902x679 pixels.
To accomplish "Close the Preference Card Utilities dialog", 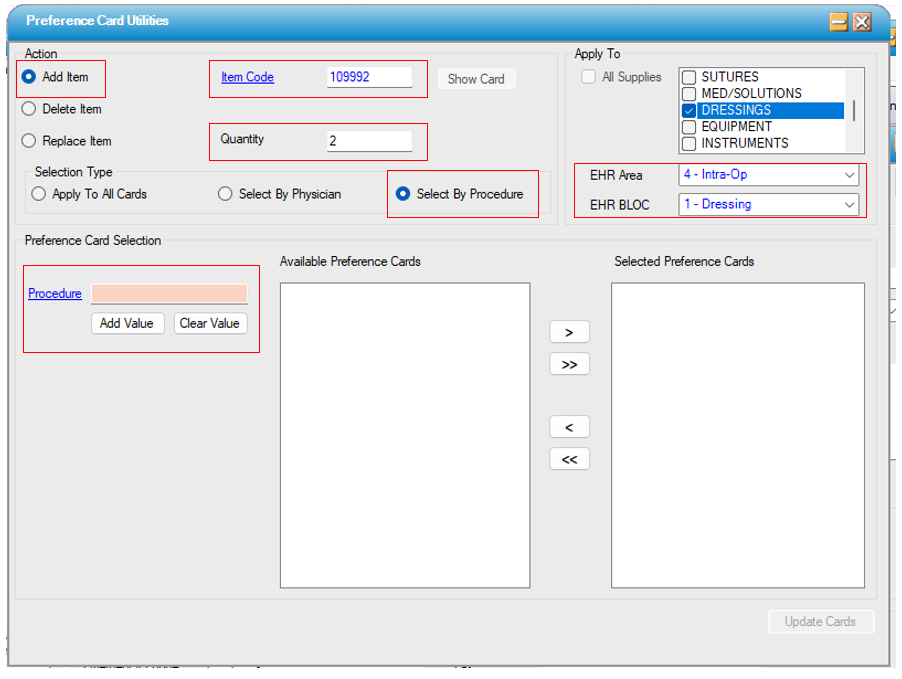I will click(861, 21).
